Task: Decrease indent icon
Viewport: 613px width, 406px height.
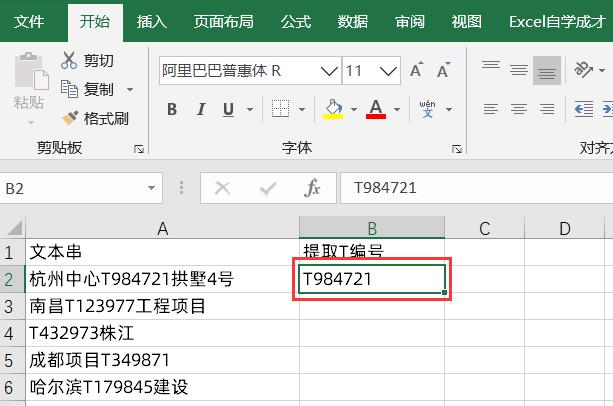Action: click(x=584, y=109)
